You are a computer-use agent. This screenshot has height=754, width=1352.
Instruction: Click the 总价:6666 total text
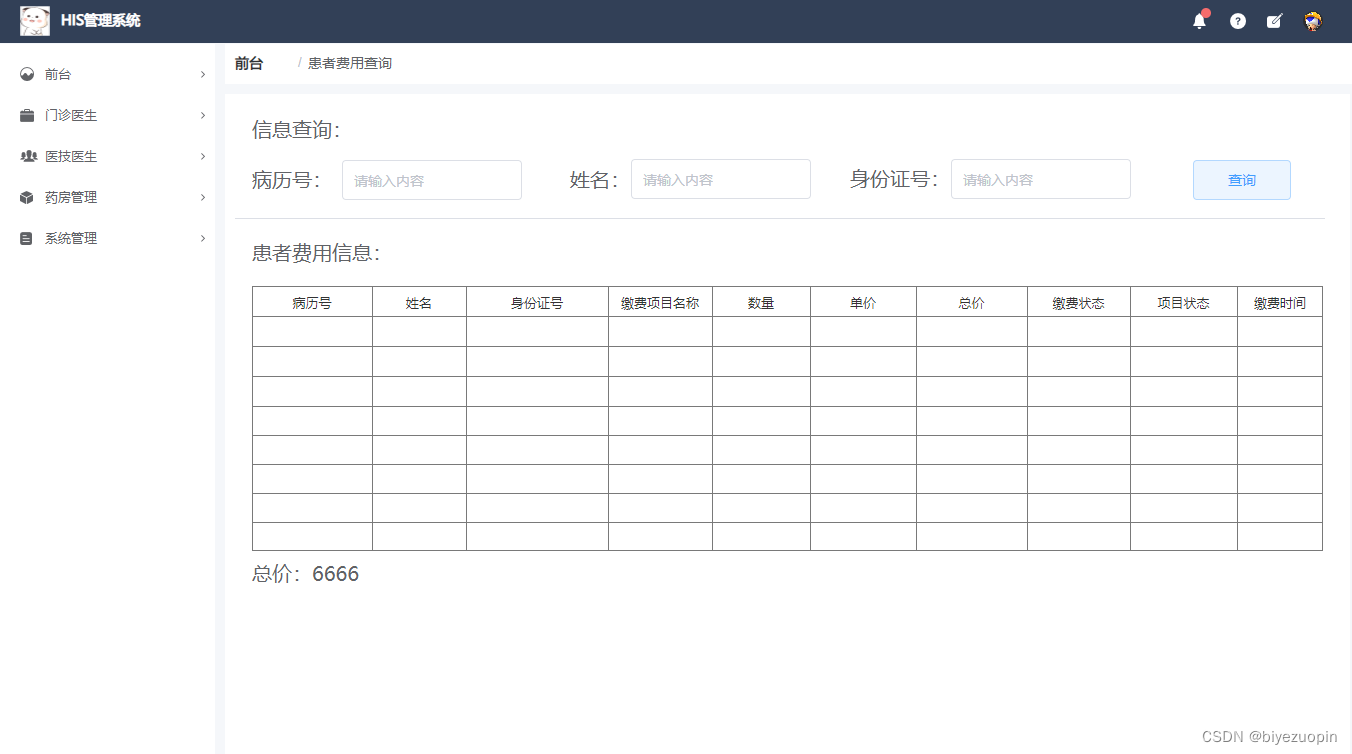(305, 574)
